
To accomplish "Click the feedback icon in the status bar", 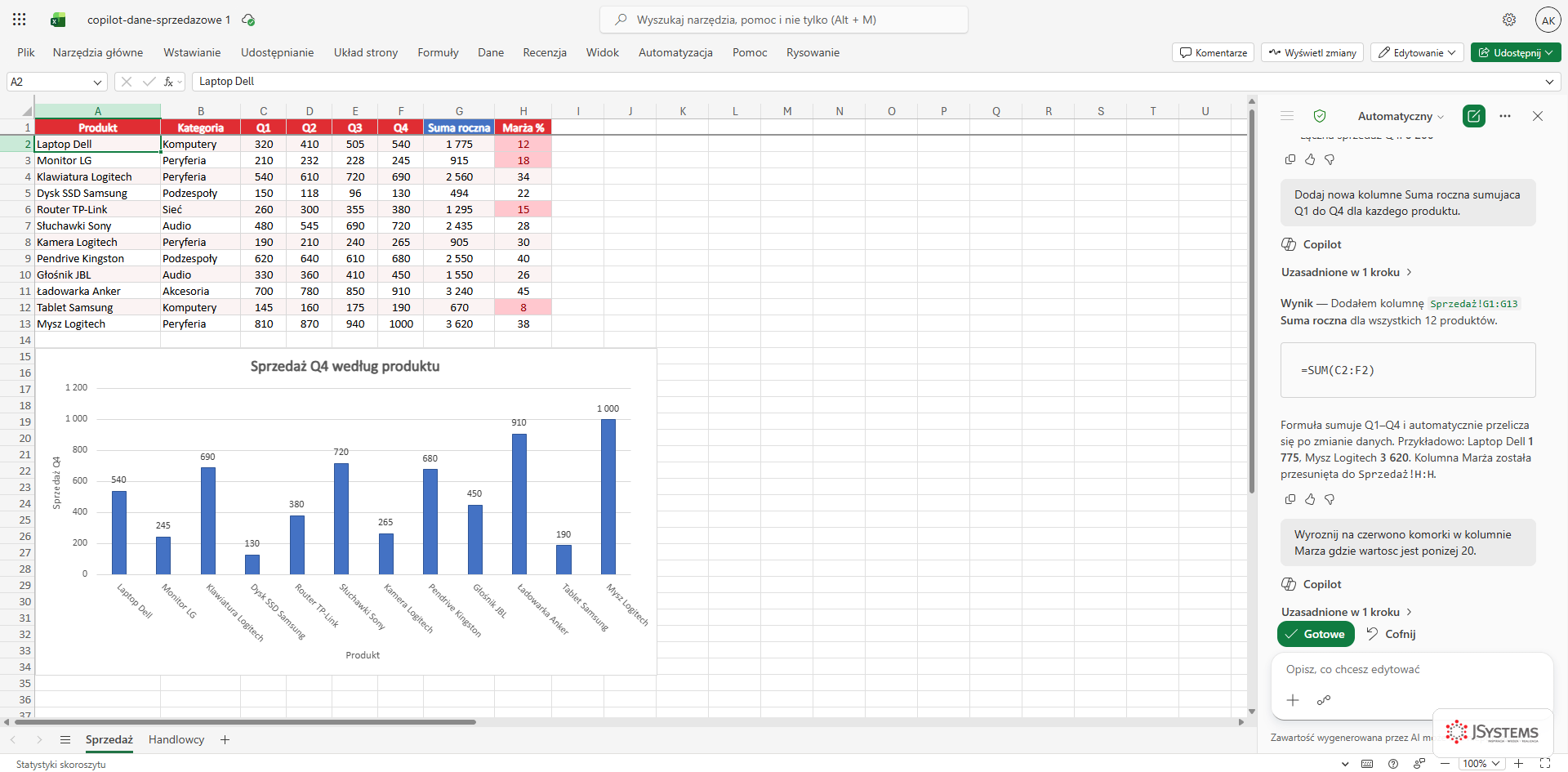I will click(x=1419, y=764).
